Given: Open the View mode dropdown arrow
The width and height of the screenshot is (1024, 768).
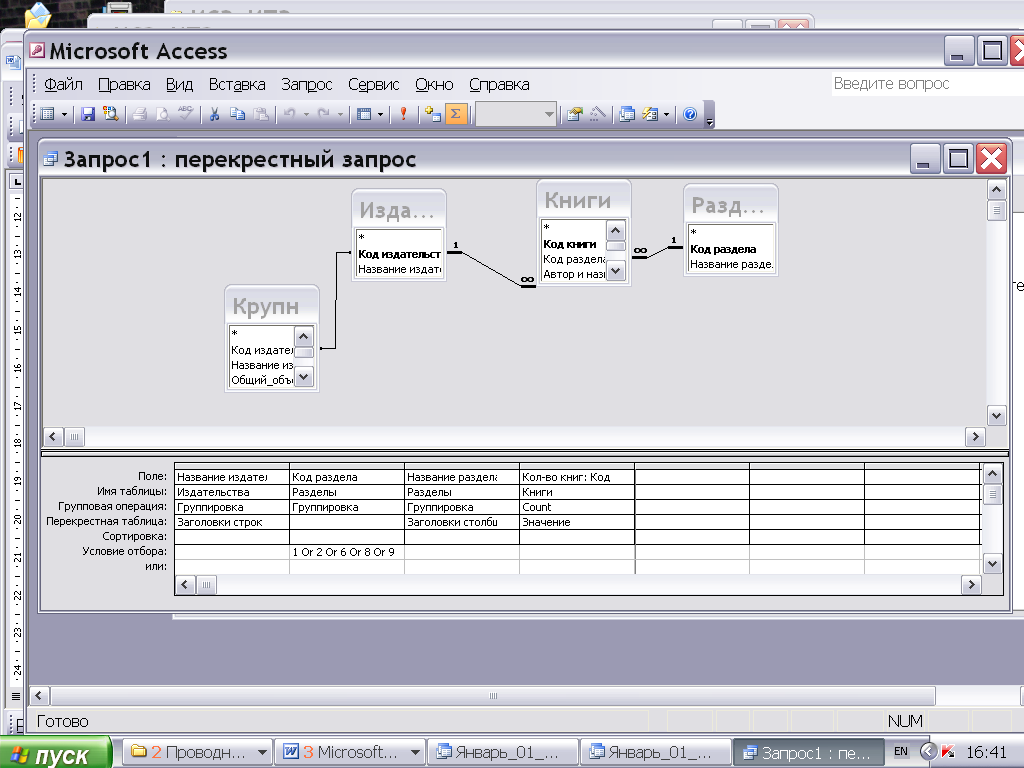Looking at the screenshot, I should (x=64, y=114).
